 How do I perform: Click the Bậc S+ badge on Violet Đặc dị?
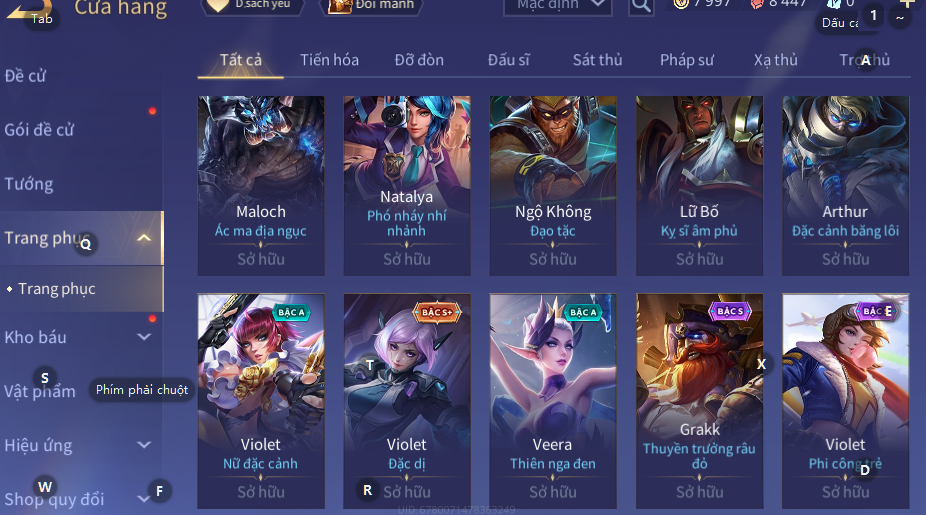pos(437,312)
